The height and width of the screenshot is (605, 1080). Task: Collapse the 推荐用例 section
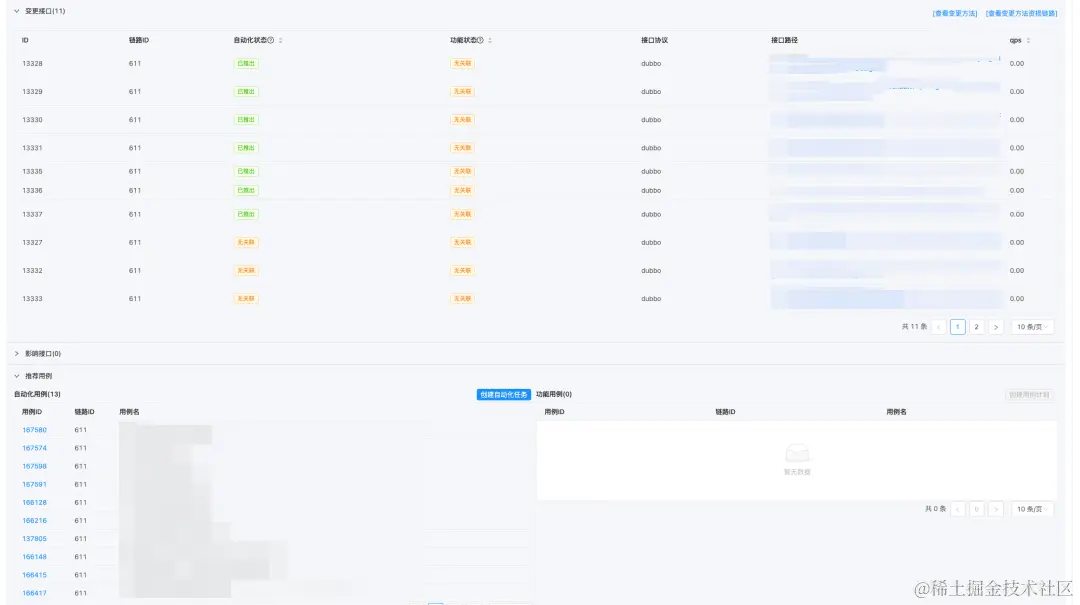pyautogui.click(x=17, y=376)
